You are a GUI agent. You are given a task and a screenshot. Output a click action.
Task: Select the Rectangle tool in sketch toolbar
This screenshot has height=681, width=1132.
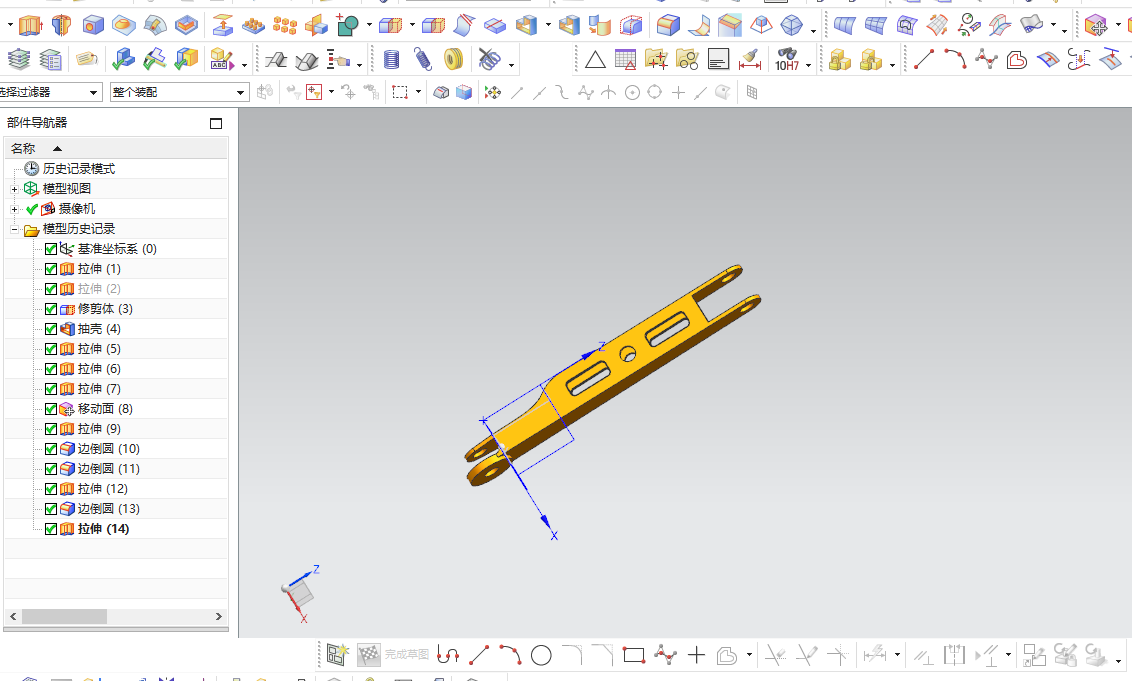(634, 655)
